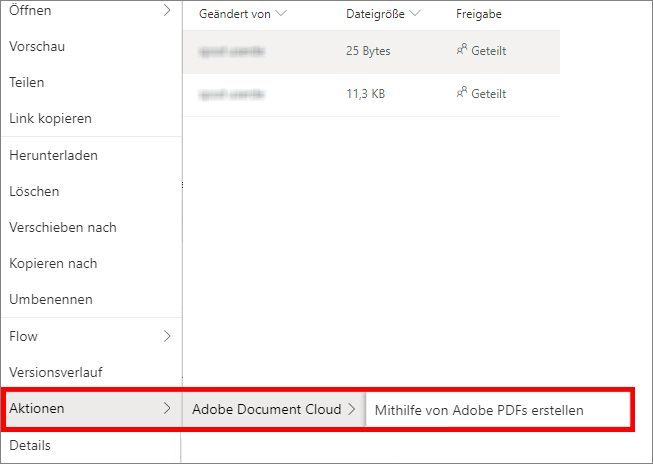Click shared icon beside 11,3 KB file
This screenshot has width=653, height=464.
[462, 93]
